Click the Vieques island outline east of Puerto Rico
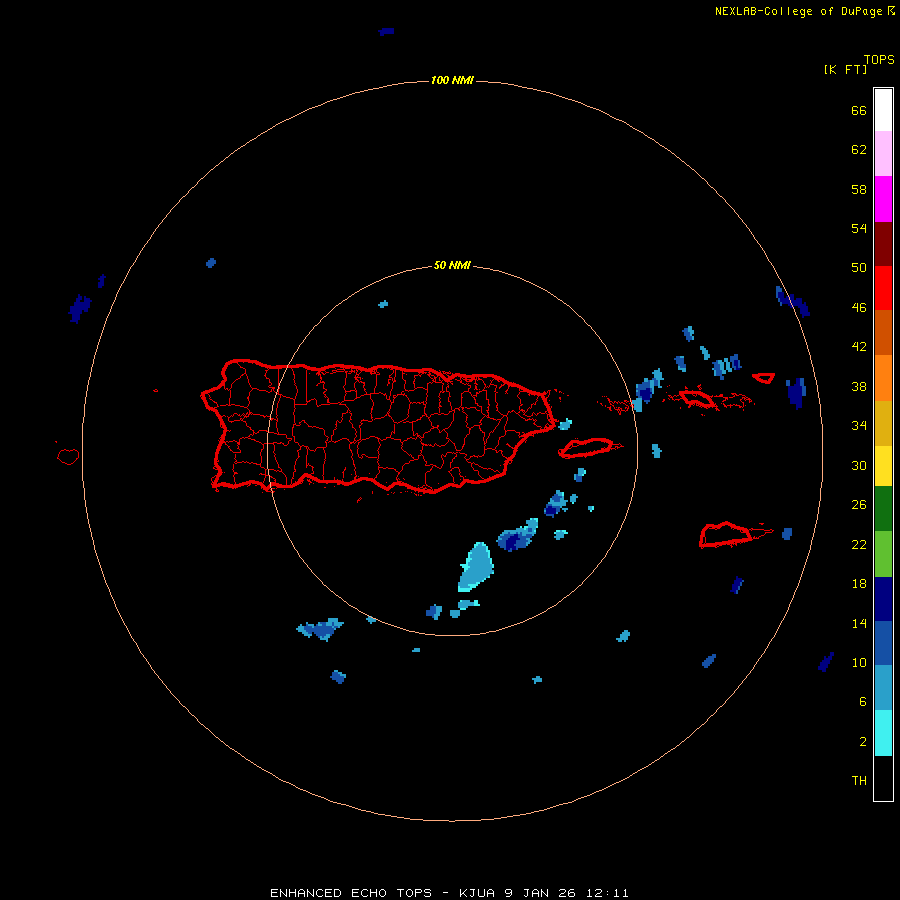Screen dimensions: 900x900 click(589, 448)
